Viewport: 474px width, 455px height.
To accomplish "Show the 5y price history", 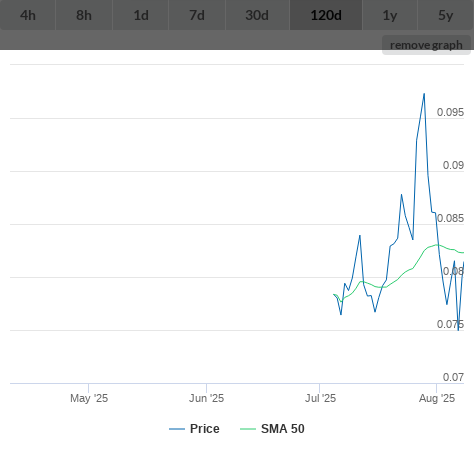I will tap(446, 15).
